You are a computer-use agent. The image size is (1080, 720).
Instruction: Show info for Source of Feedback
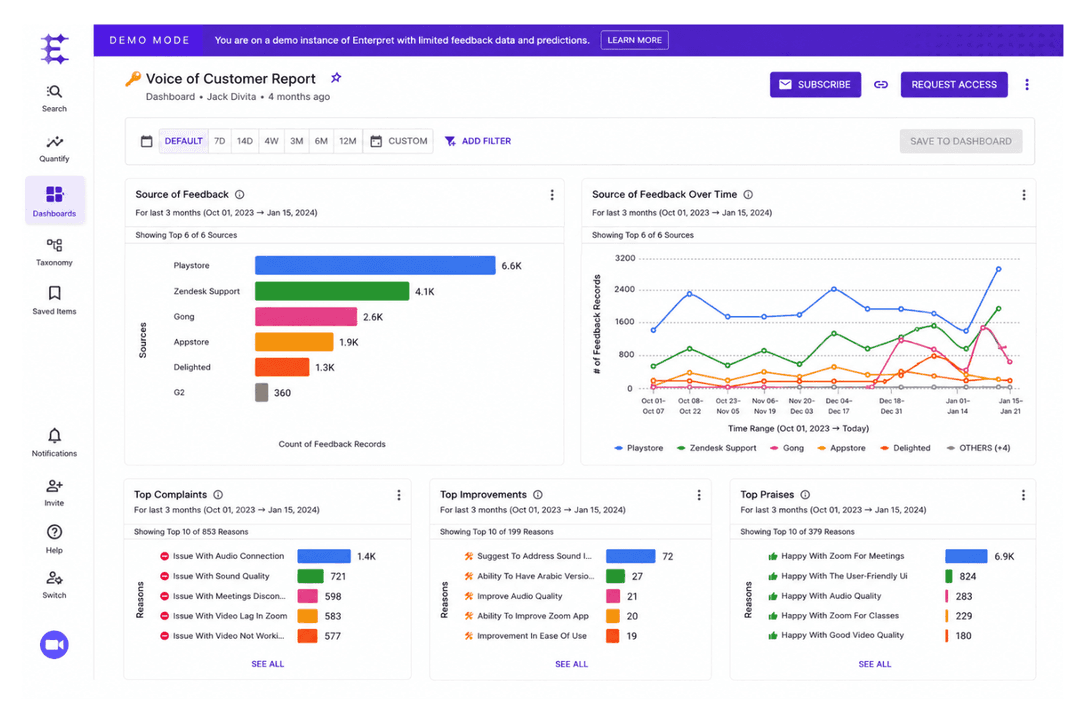[x=240, y=194]
